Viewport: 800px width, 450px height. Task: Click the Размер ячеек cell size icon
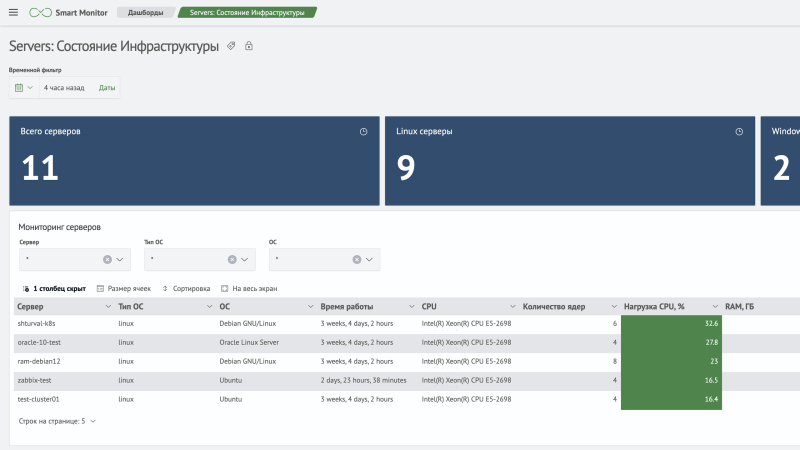coord(101,289)
